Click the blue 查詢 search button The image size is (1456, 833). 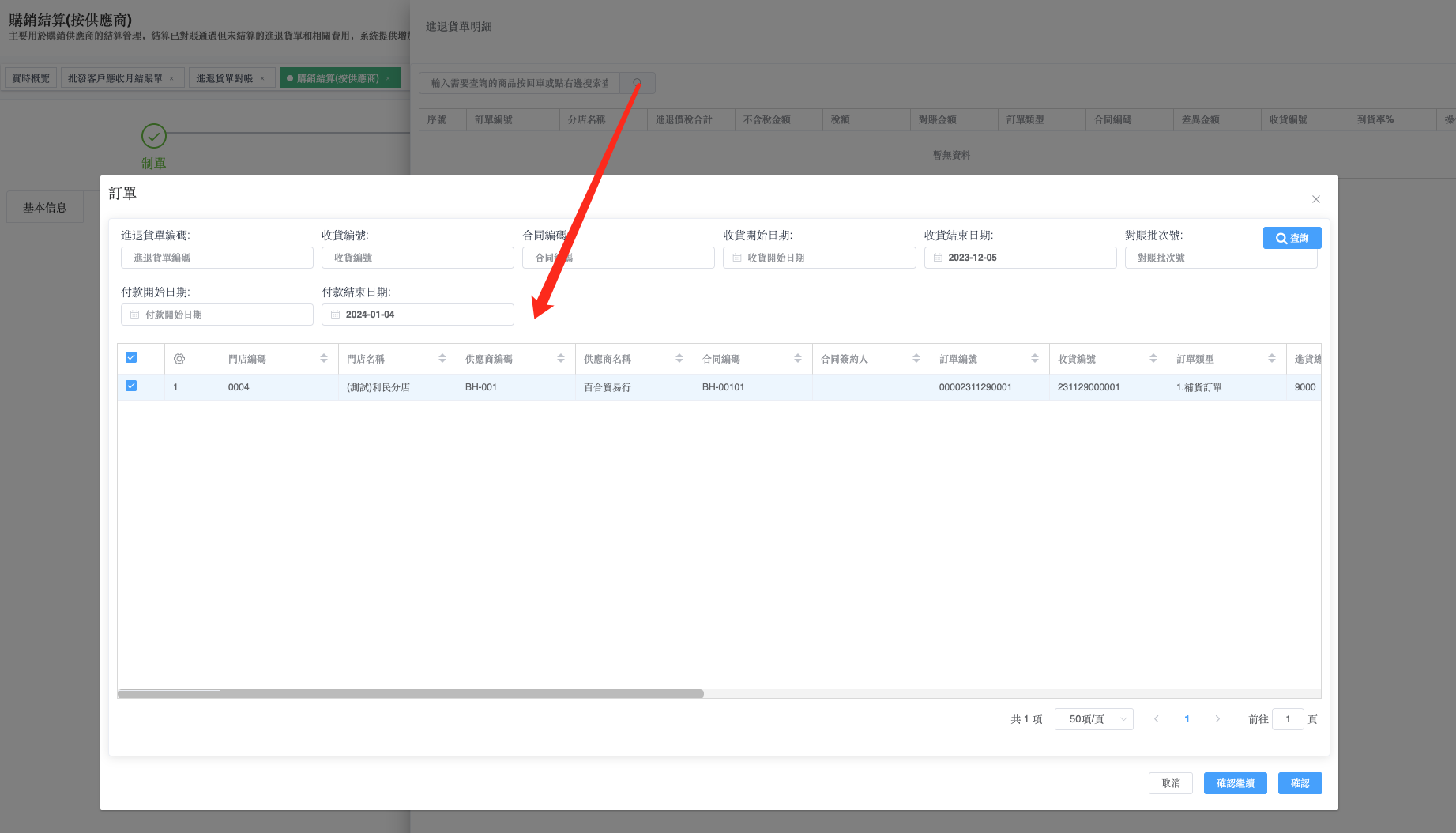(x=1292, y=238)
